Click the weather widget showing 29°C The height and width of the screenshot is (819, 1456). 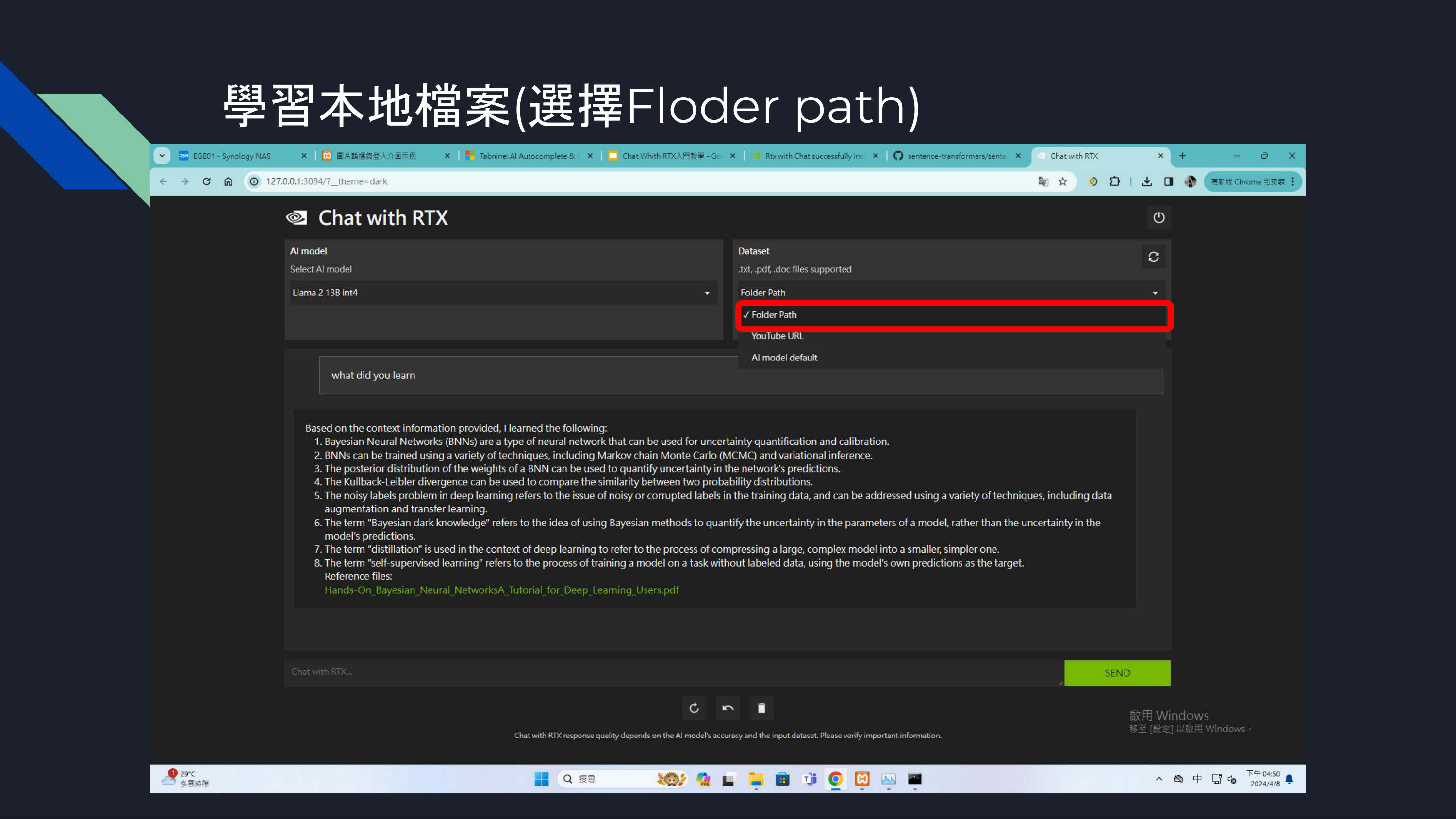pyautogui.click(x=185, y=779)
